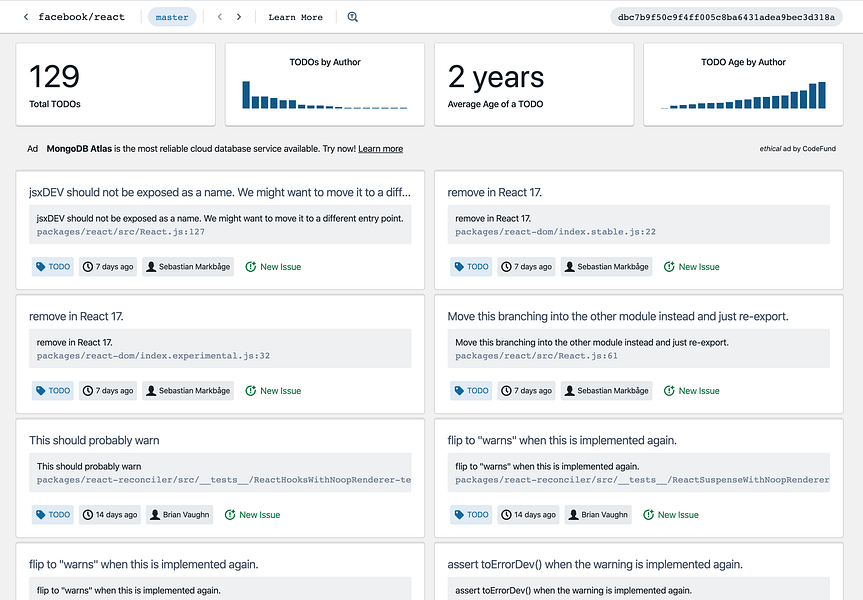Open the ReactSuspenseWithNoopRenderer test file path

click(642, 480)
